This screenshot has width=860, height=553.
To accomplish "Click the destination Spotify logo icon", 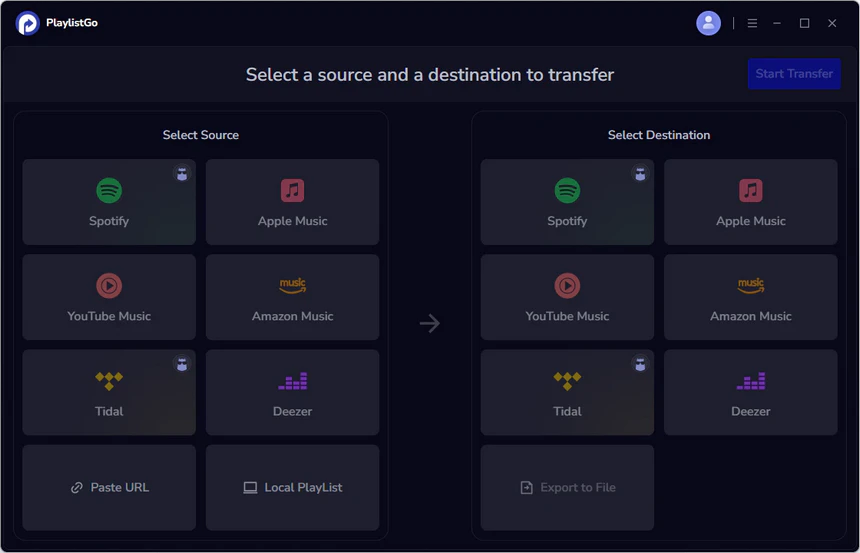I will 567,190.
